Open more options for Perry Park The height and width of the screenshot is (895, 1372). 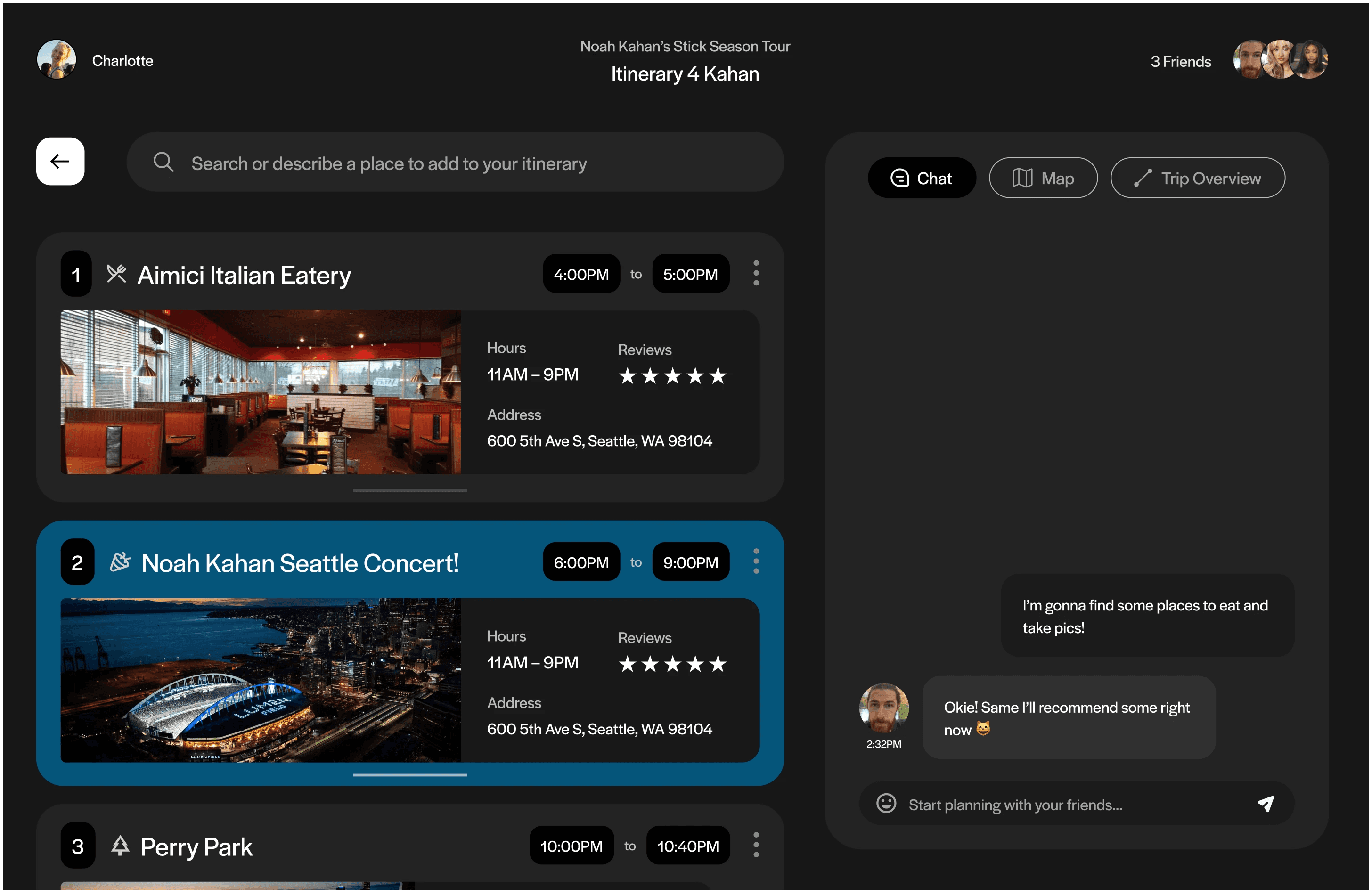[756, 845]
